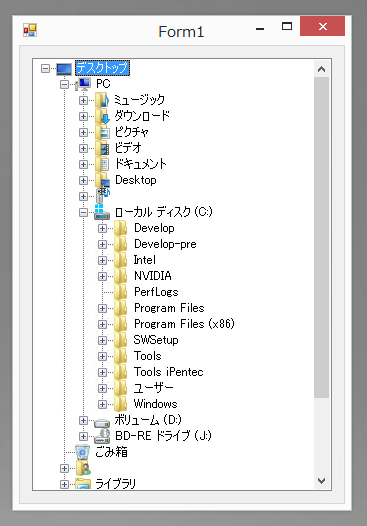The width and height of the screenshot is (367, 526).
Task: Click the vertical scrollbar thumb
Action: (321, 238)
